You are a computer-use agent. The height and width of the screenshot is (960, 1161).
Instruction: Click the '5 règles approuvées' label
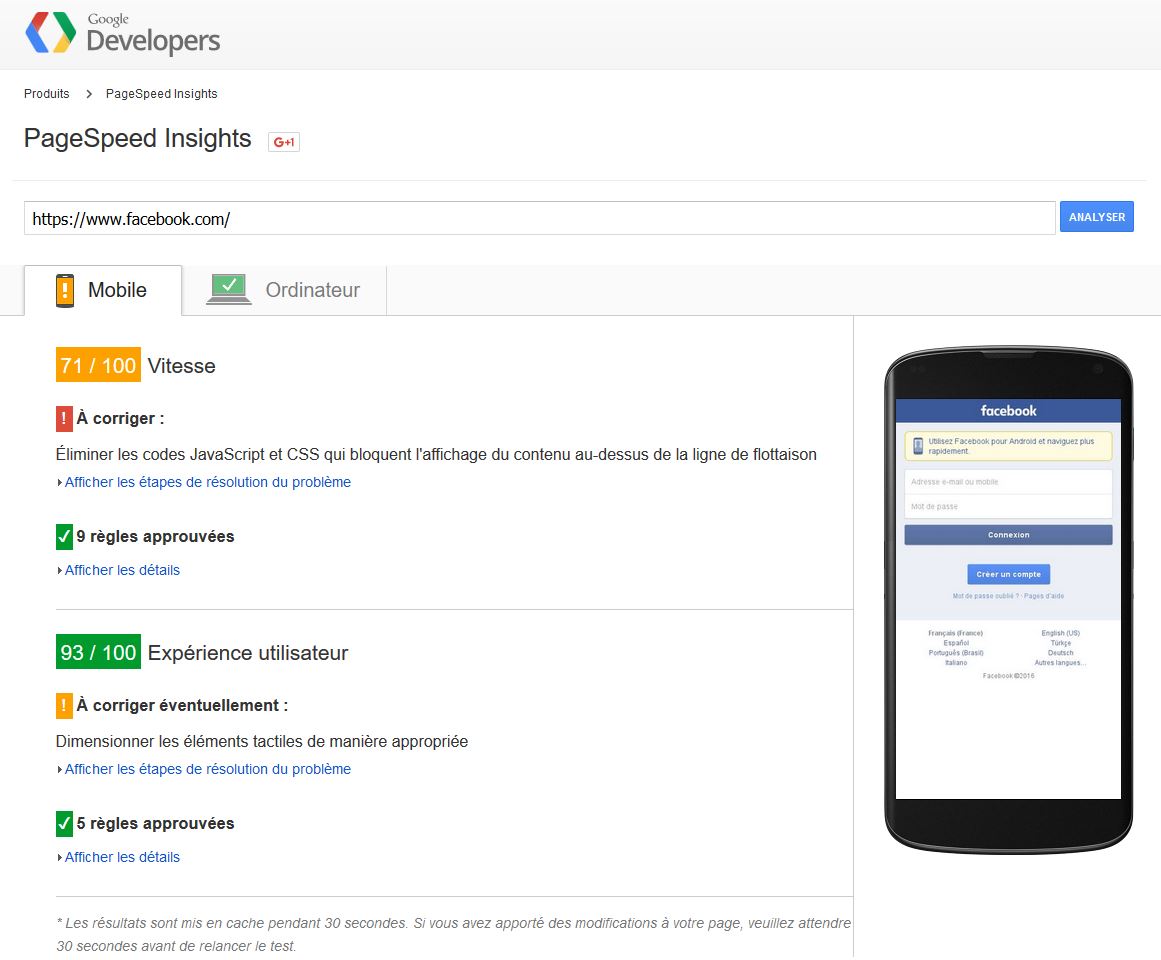(155, 824)
